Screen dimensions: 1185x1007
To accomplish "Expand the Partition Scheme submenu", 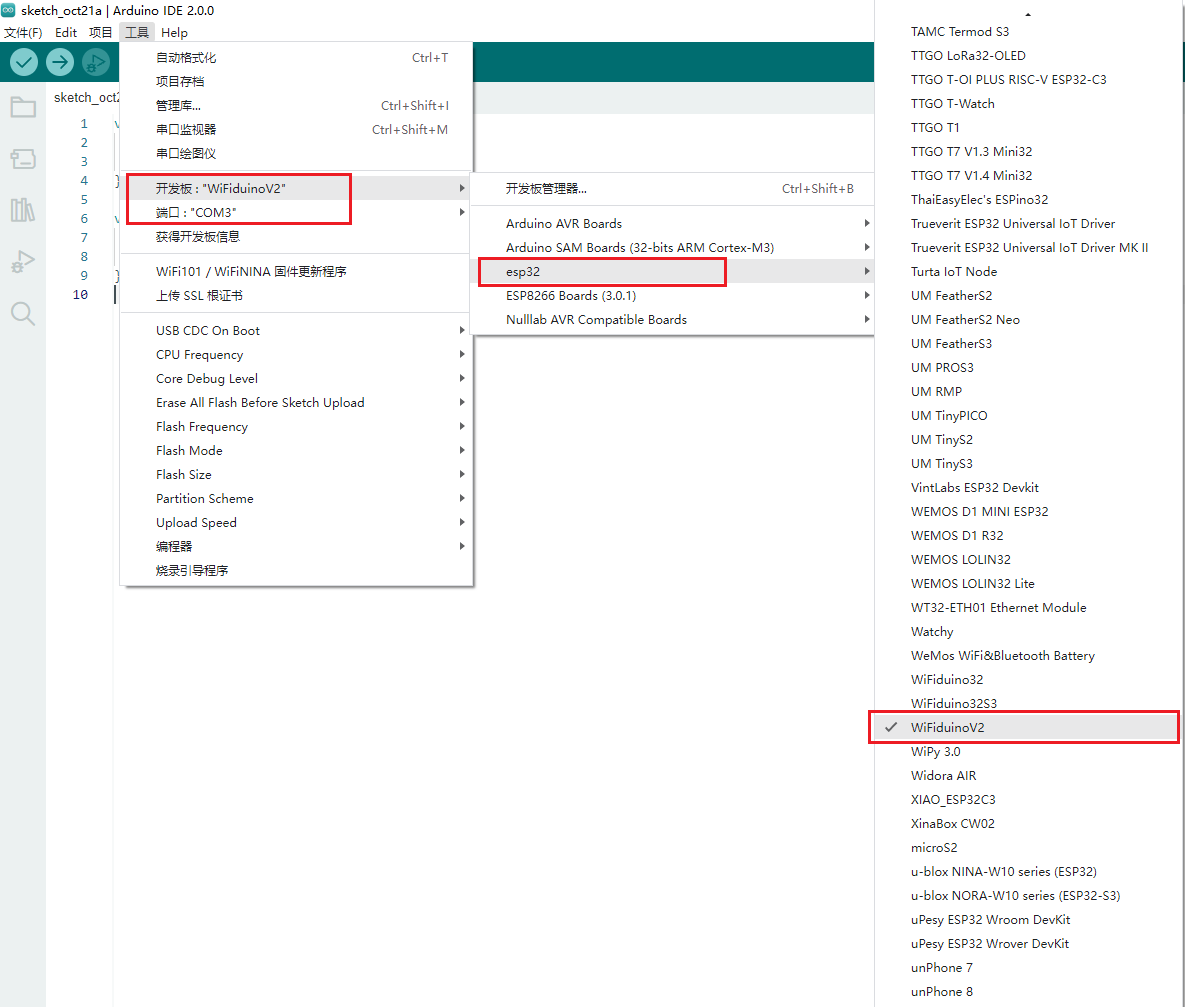I will [x=204, y=498].
